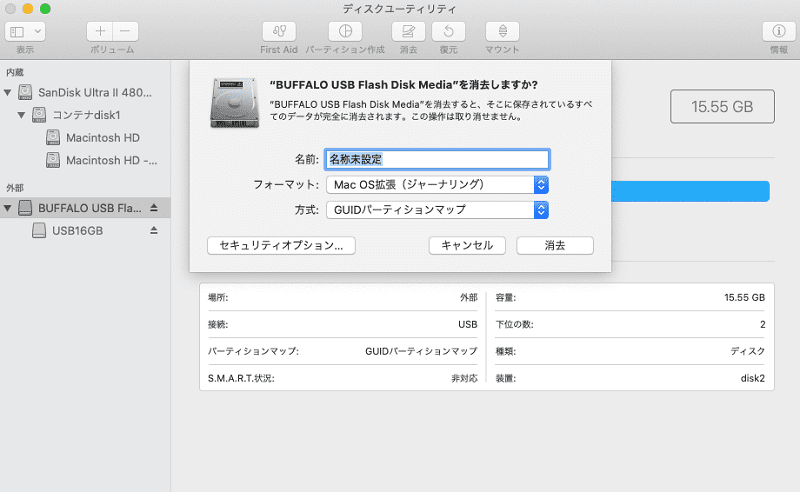The width and height of the screenshot is (800, 492).
Task: Add a volume with the plus button
Action: [x=100, y=32]
